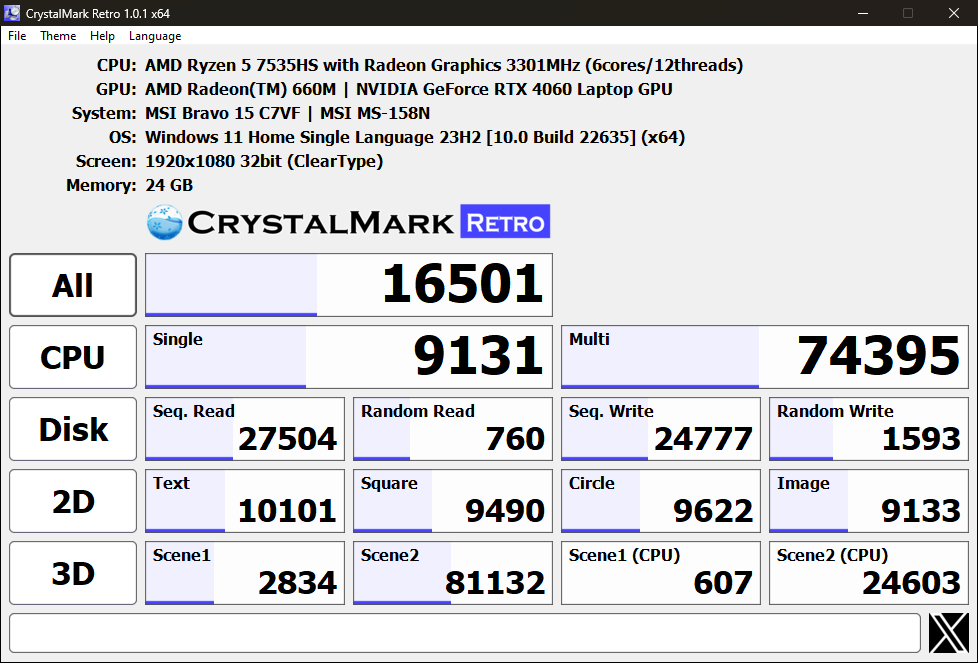Click the 3D Scene2 score 81132

(x=453, y=573)
